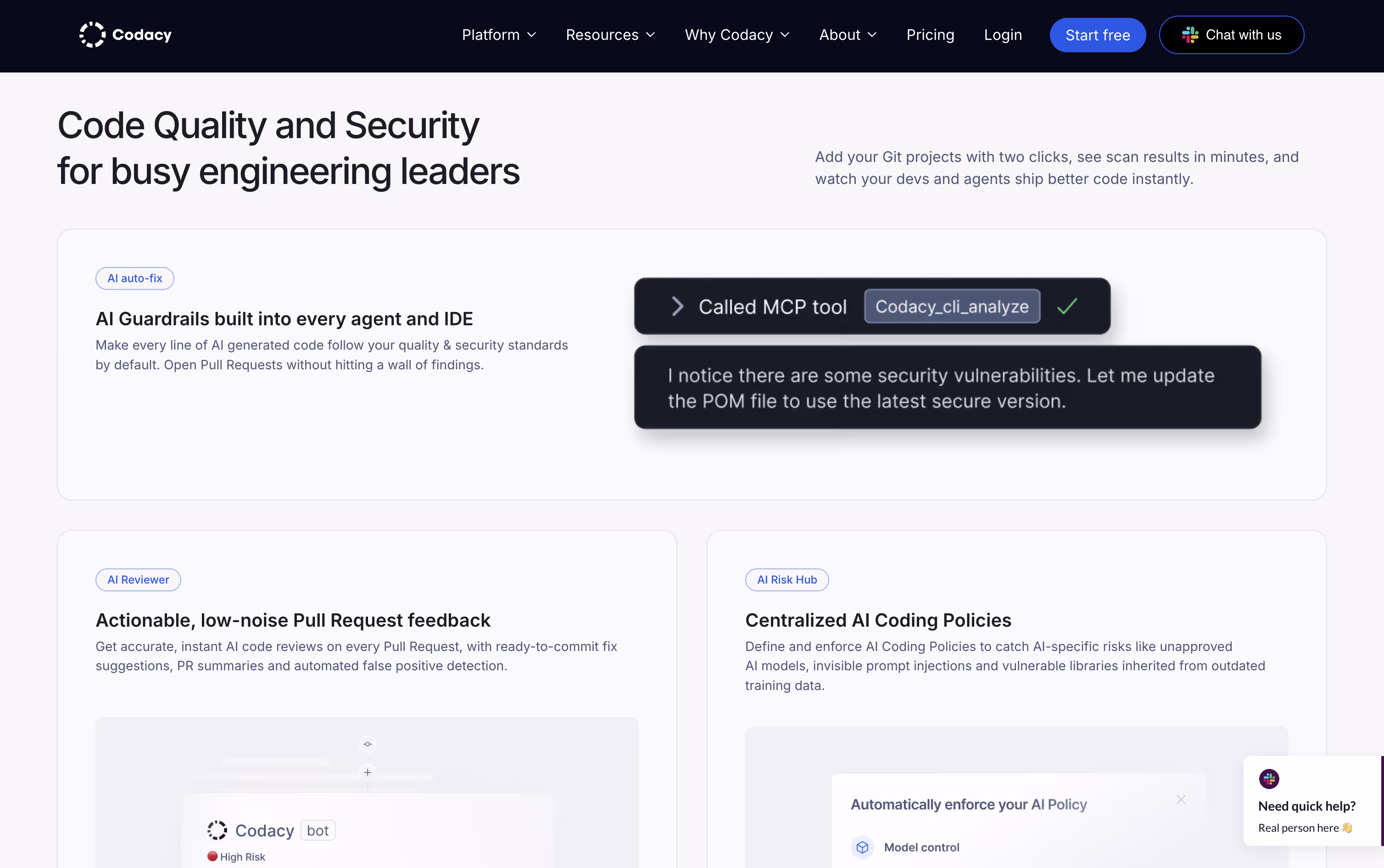Click the Slack icon in the help widget
This screenshot has height=868, width=1384.
(1269, 779)
